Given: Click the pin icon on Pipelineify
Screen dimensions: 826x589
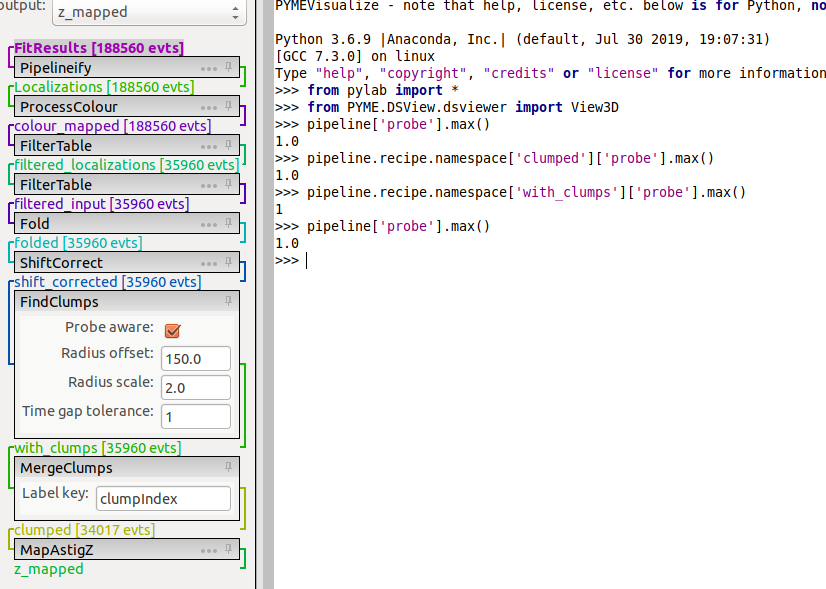Looking at the screenshot, I should pos(228,67).
